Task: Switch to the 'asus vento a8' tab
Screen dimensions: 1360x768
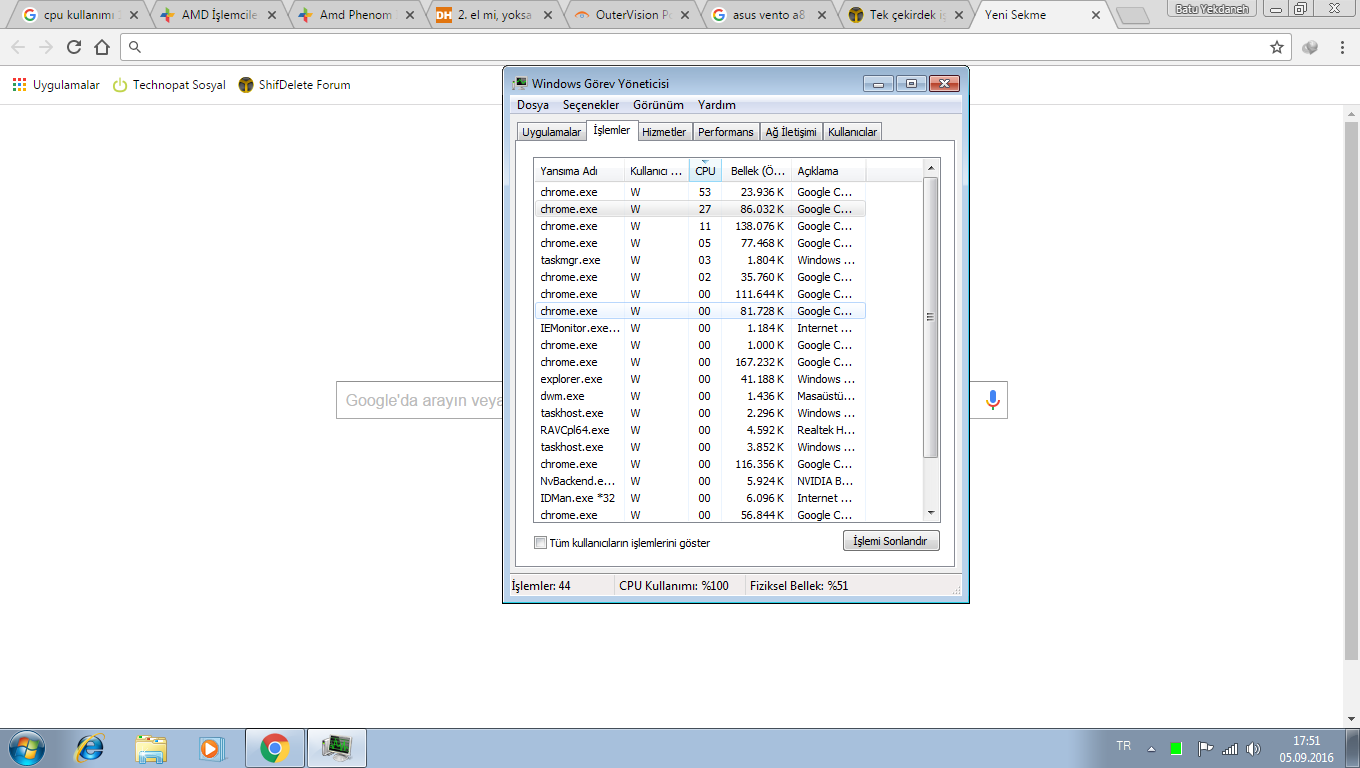Action: pos(771,16)
